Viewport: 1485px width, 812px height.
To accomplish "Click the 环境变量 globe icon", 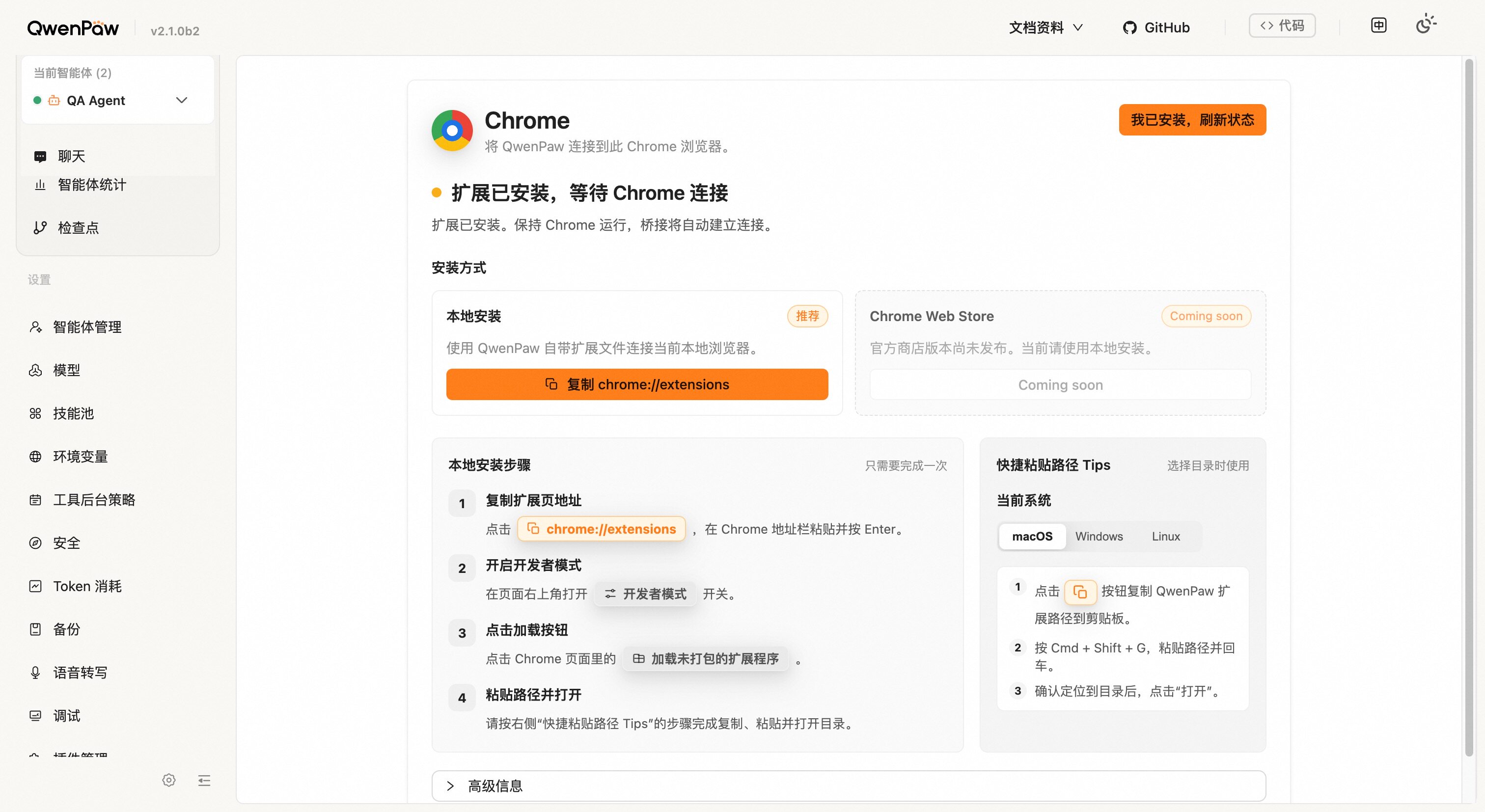I will [x=35, y=457].
